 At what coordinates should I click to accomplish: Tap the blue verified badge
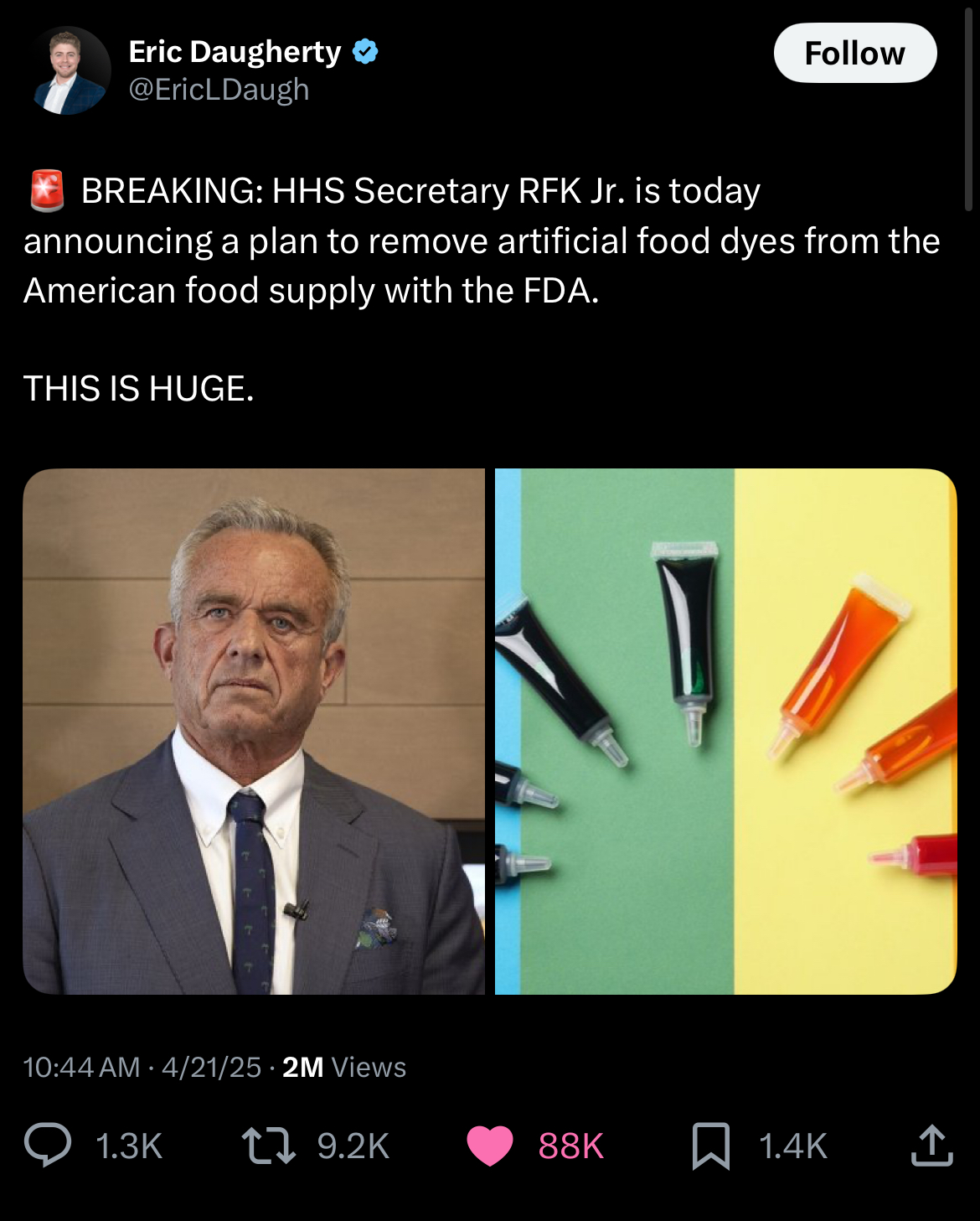365,52
